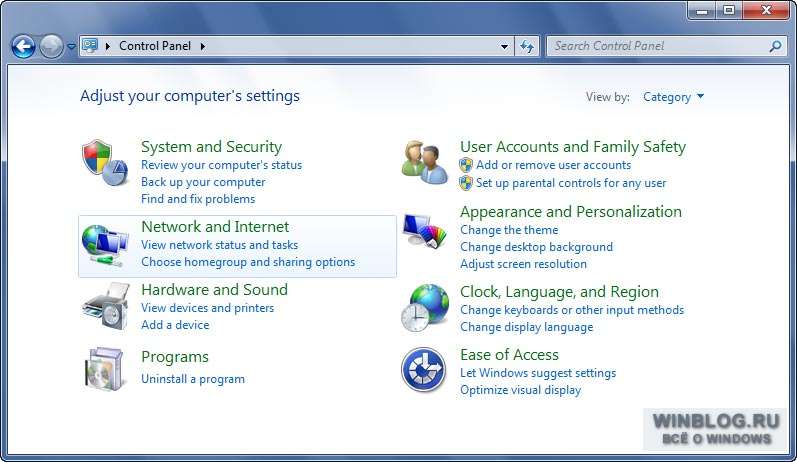This screenshot has height=462, width=797.
Task: Click Set up parental controls for any user
Action: point(571,183)
